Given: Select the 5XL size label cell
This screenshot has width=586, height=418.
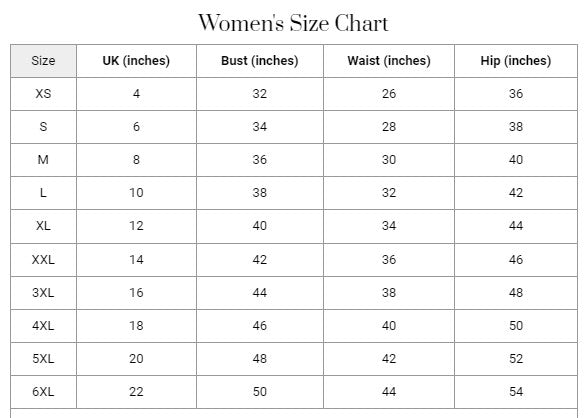Looking at the screenshot, I should [x=43, y=359].
